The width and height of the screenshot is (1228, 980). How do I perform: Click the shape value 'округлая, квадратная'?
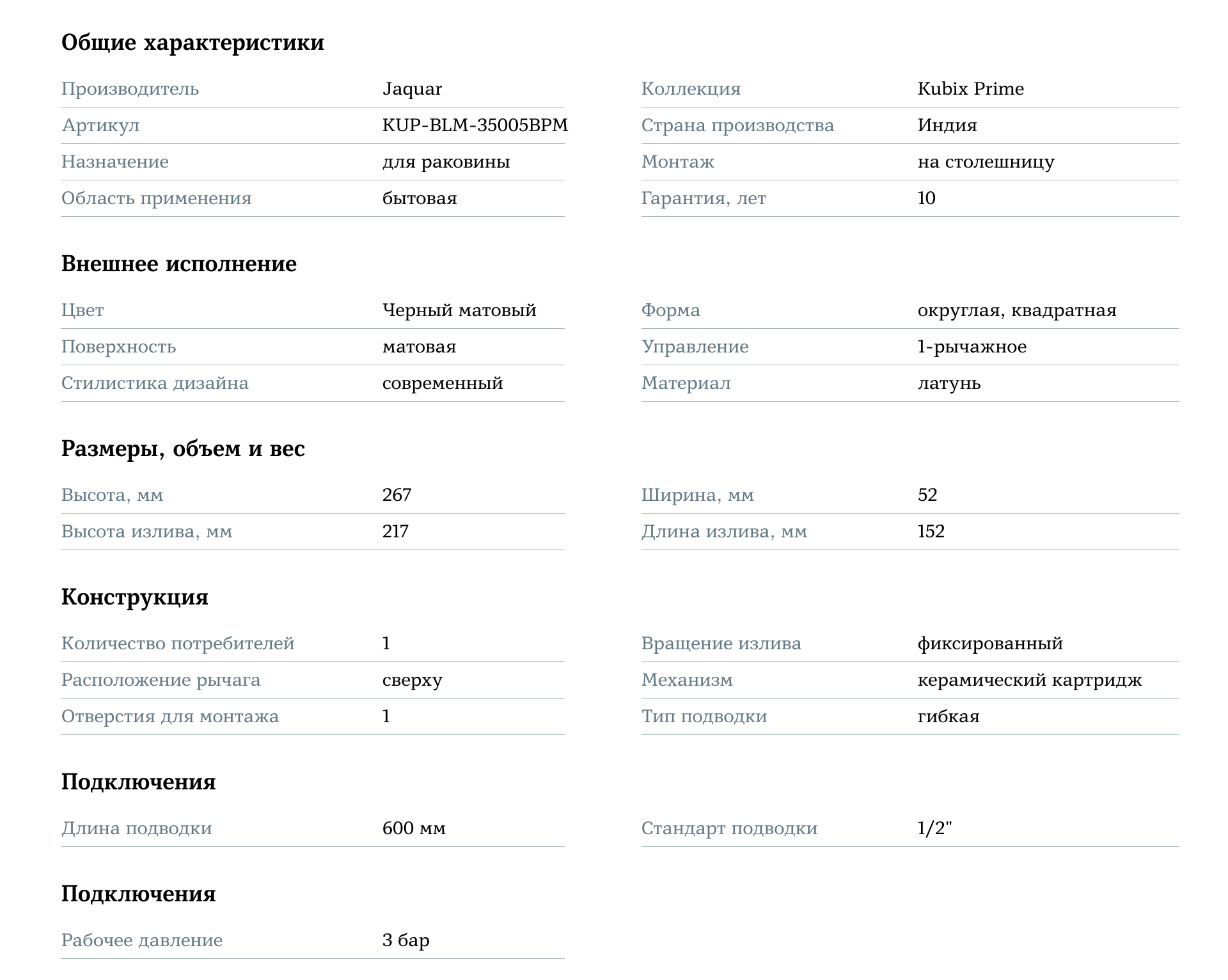pos(1017,310)
